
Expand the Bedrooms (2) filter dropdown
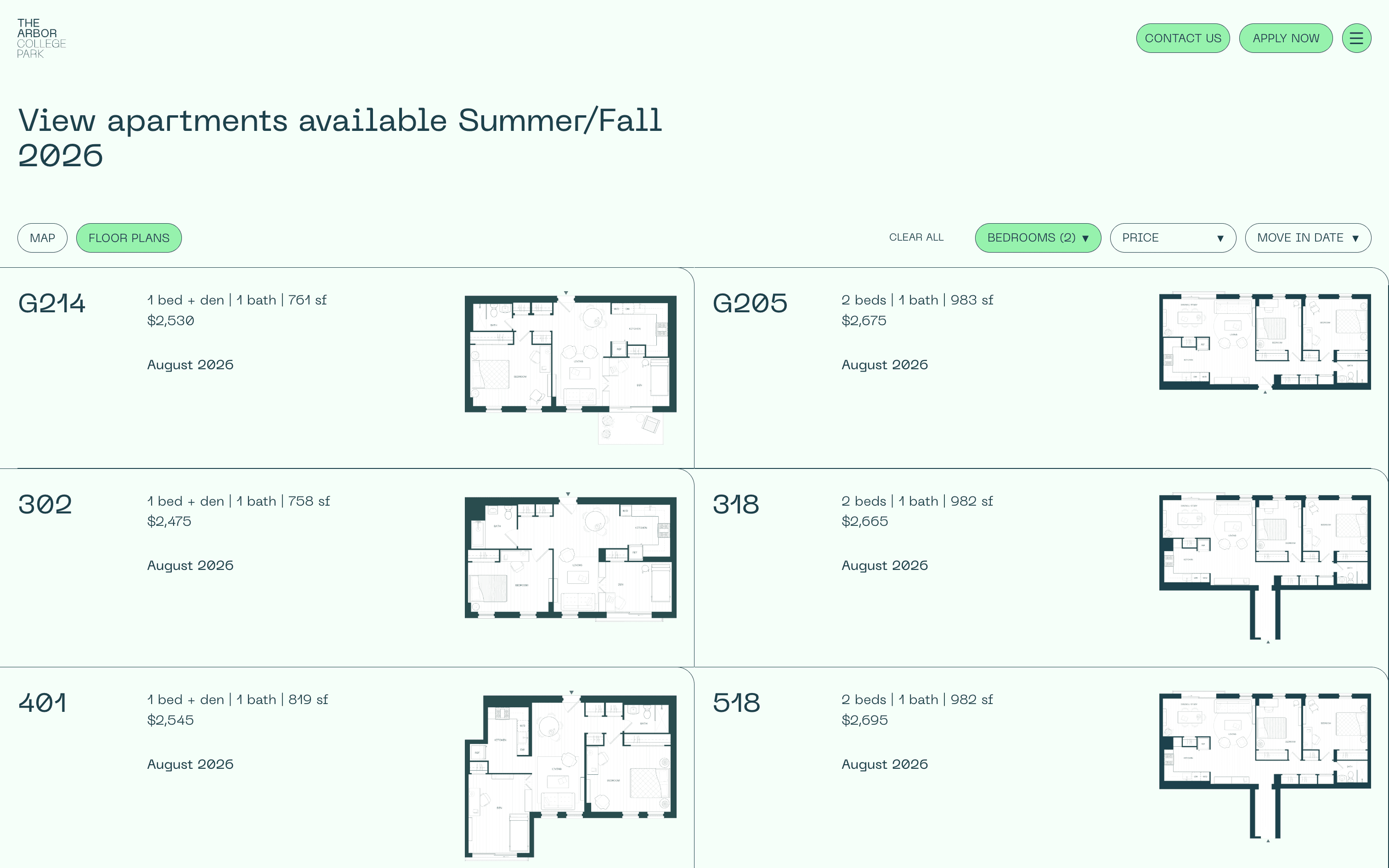pos(1037,238)
